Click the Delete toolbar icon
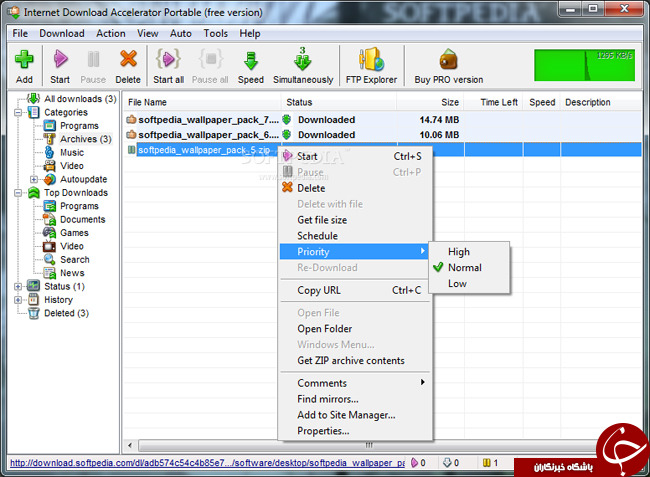Image resolution: width=650 pixels, height=477 pixels. (x=128, y=65)
